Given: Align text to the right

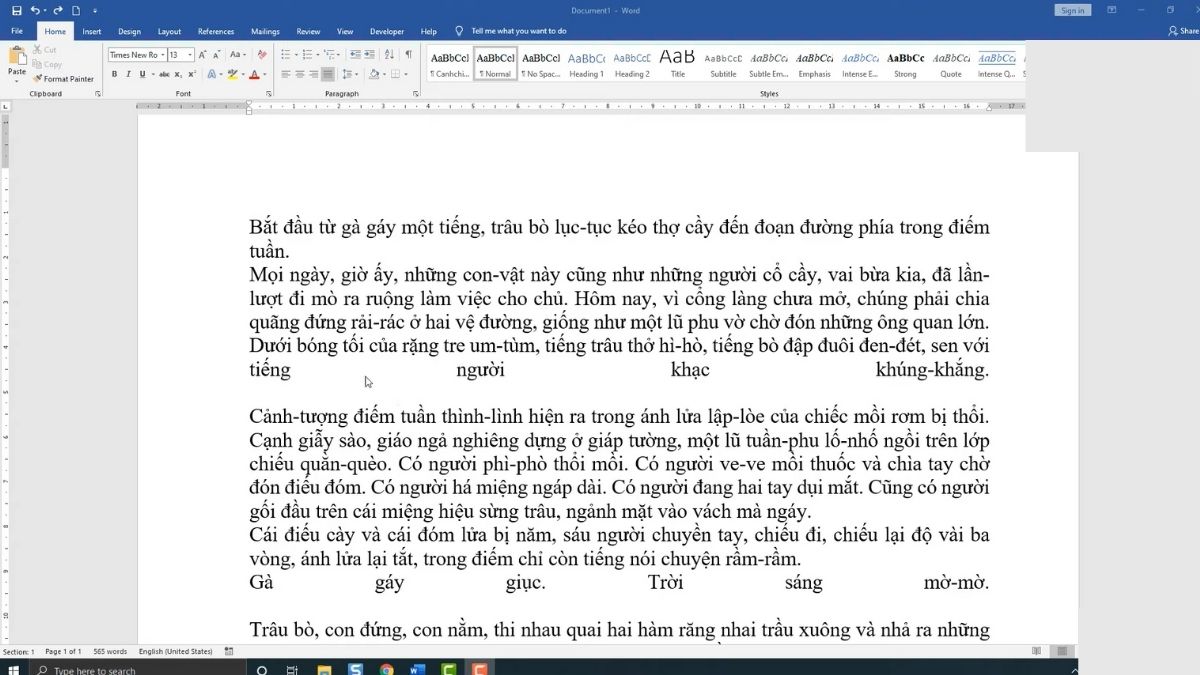Looking at the screenshot, I should pos(313,74).
